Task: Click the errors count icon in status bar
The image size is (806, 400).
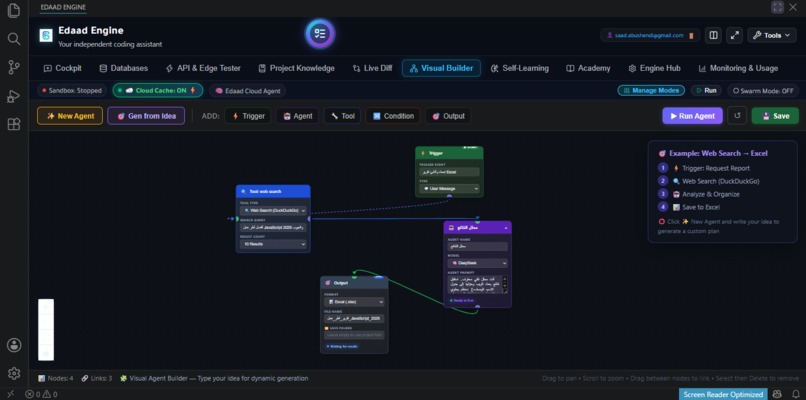Action: coord(30,394)
